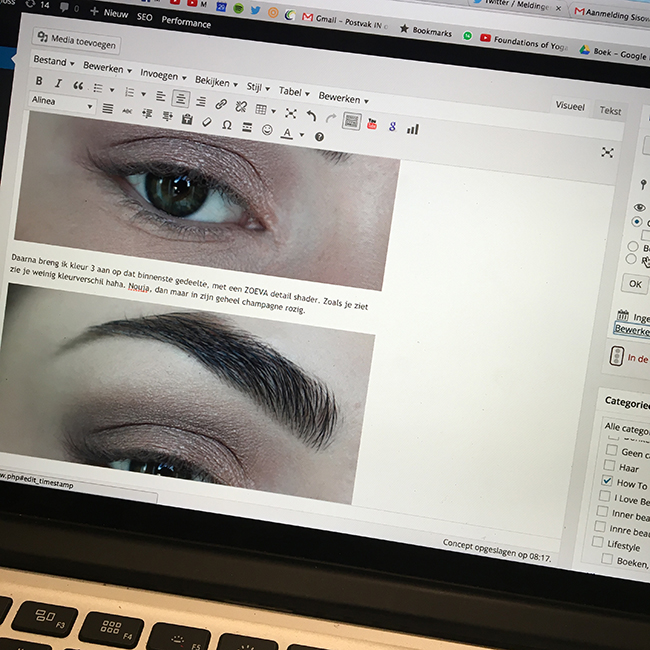This screenshot has width=650, height=650.
Task: Open keyboard shortcuts help question mark icon
Action: click(x=319, y=137)
